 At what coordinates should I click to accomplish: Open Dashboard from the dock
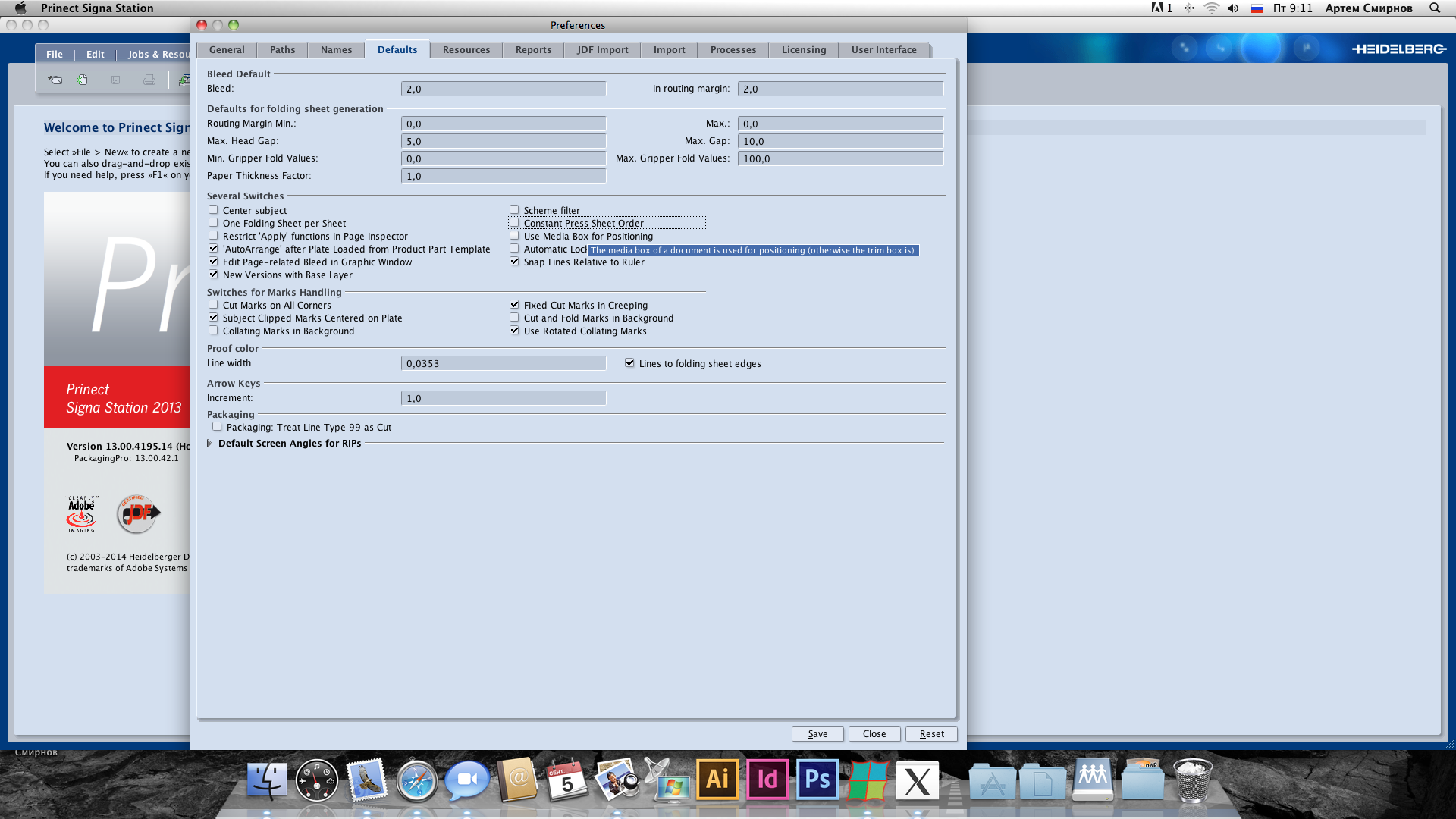[316, 780]
